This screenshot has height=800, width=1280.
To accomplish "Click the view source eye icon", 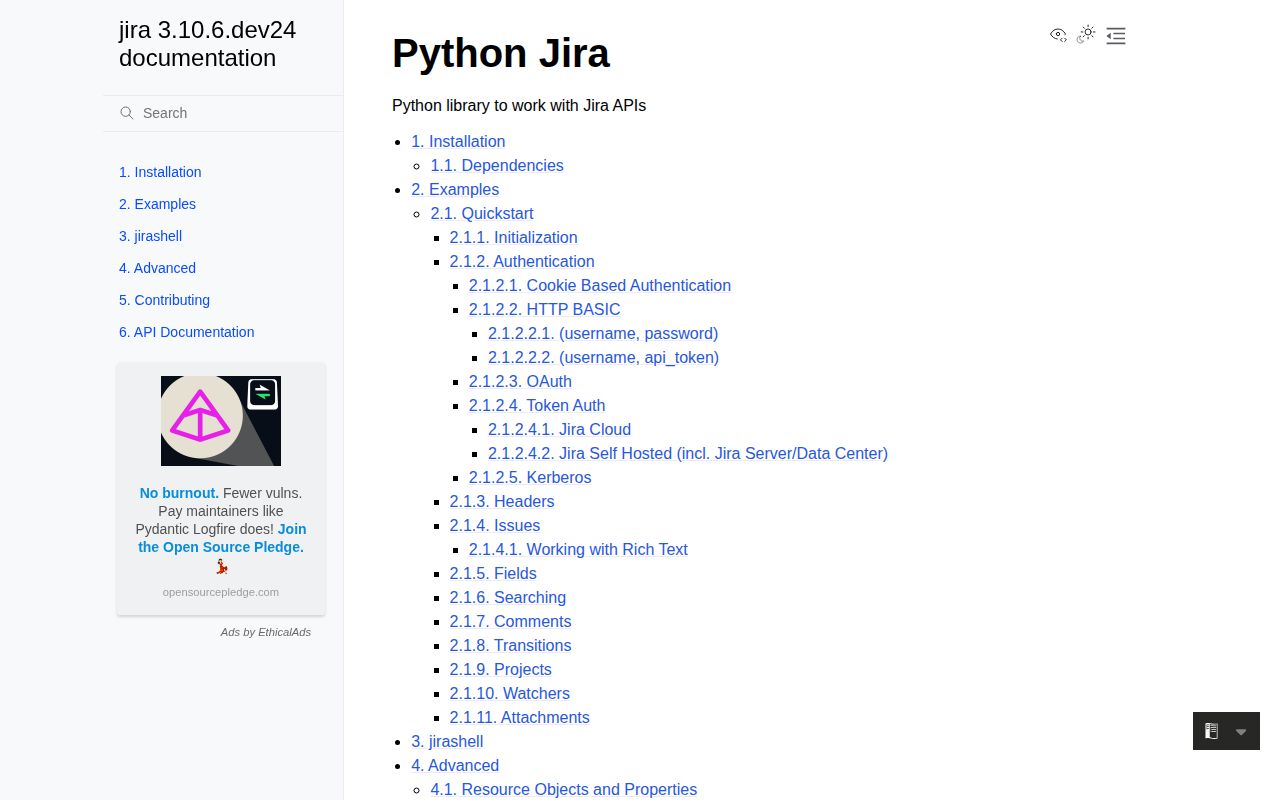I will (1058, 35).
